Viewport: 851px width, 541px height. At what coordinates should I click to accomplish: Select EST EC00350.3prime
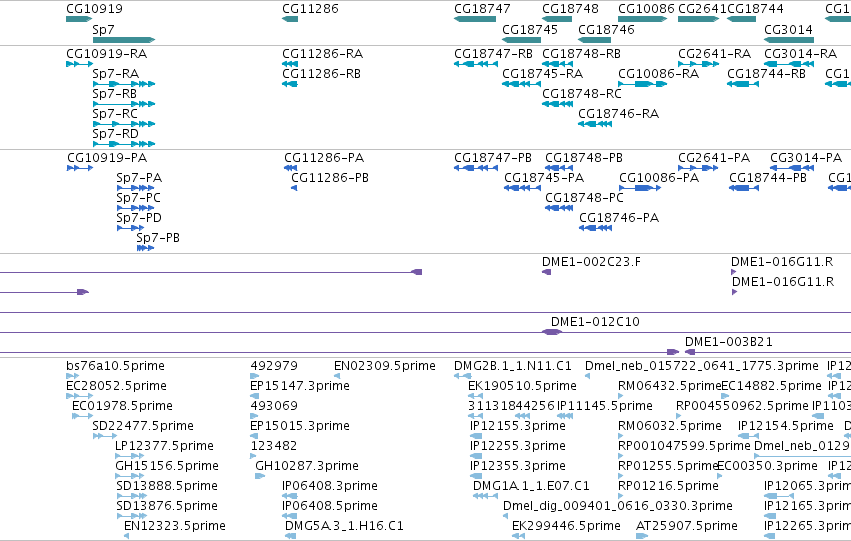pos(767,466)
